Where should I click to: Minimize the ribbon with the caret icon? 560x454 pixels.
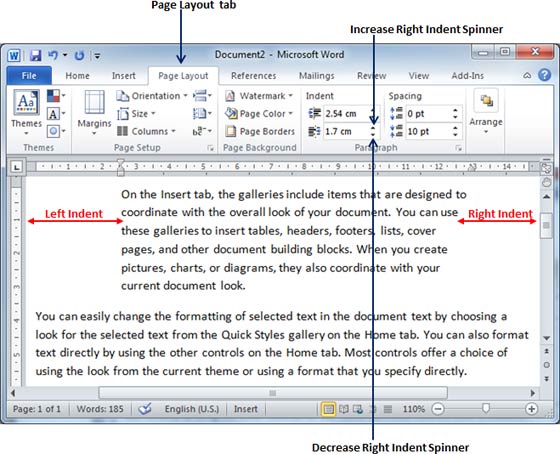pyautogui.click(x=527, y=75)
